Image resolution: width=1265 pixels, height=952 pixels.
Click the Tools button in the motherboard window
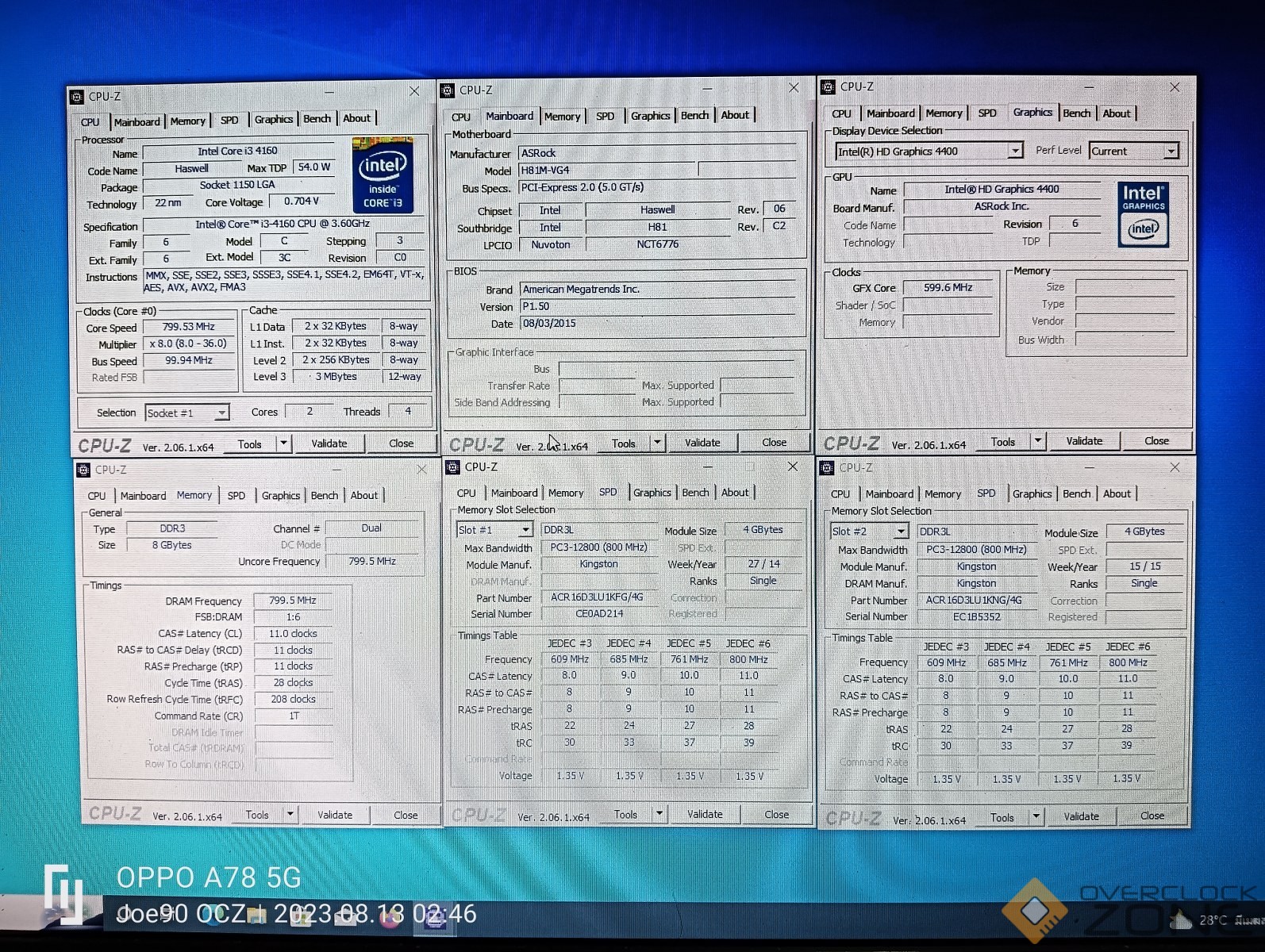point(624,443)
